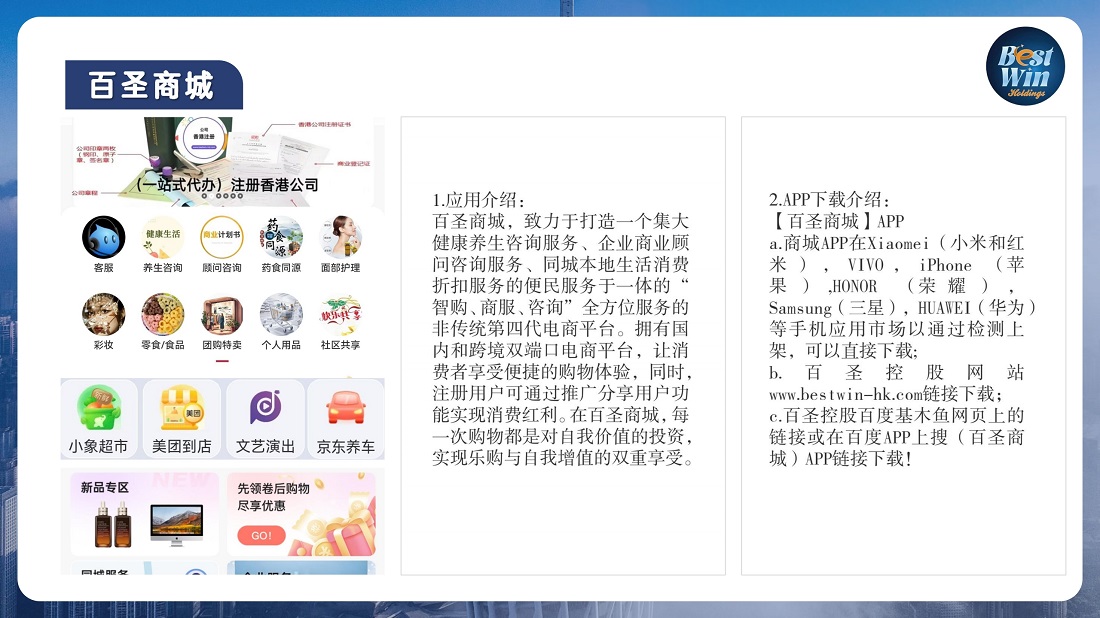The width and height of the screenshot is (1100, 618).
Task: Open the 美团到店 service tile
Action: pos(181,418)
